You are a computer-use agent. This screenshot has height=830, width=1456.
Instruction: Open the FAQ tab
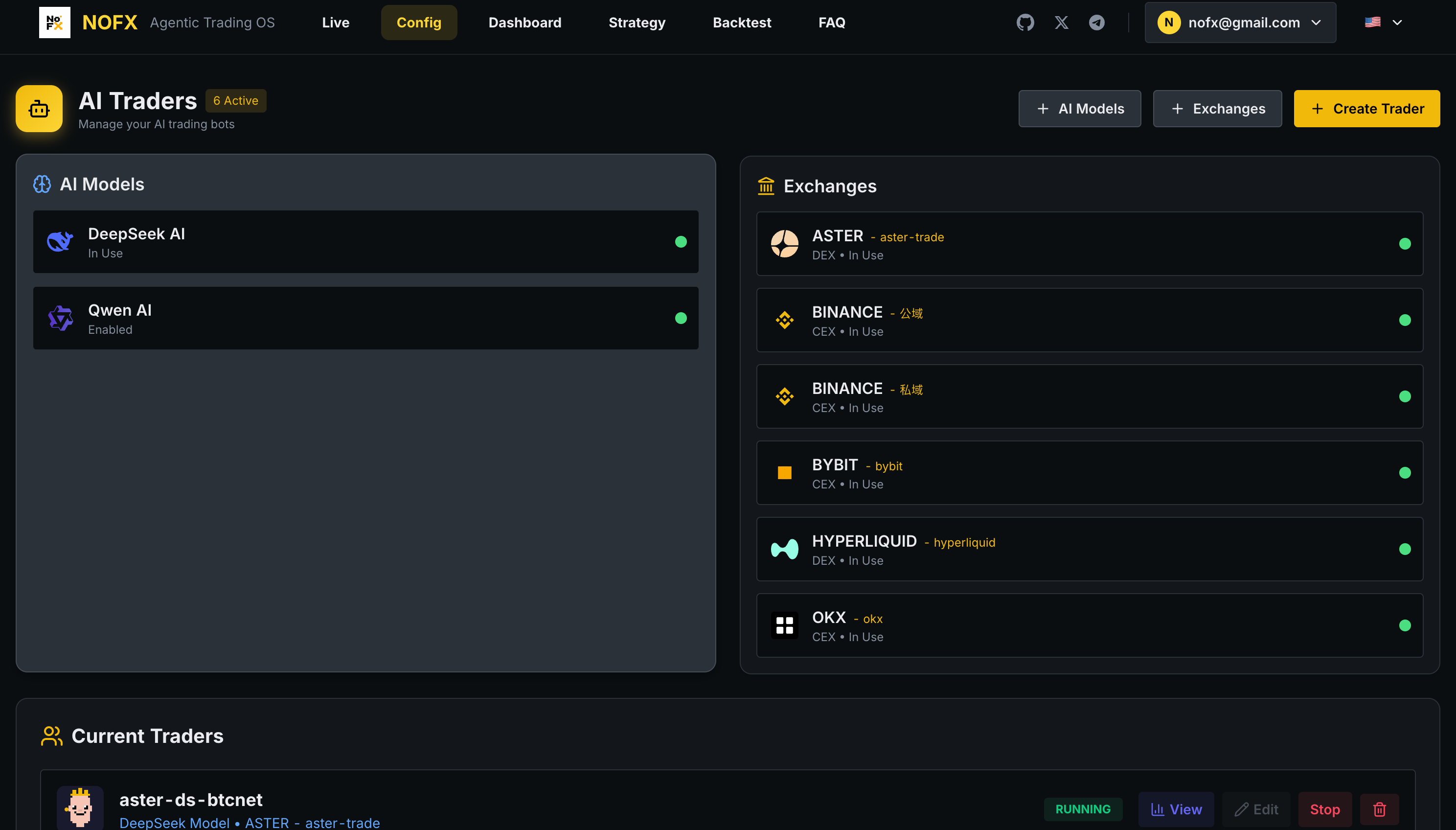coord(832,22)
